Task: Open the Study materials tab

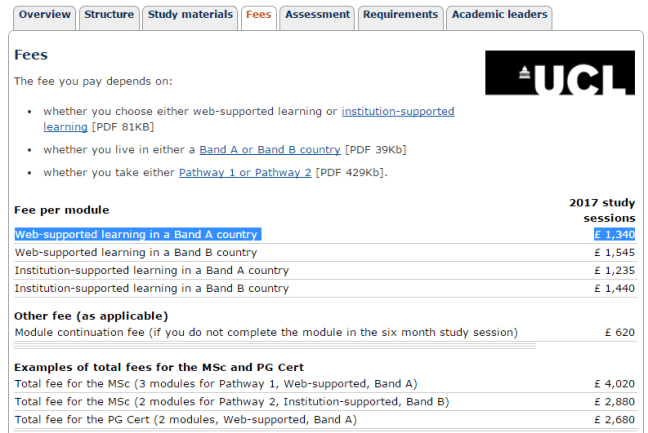Action: coord(190,15)
